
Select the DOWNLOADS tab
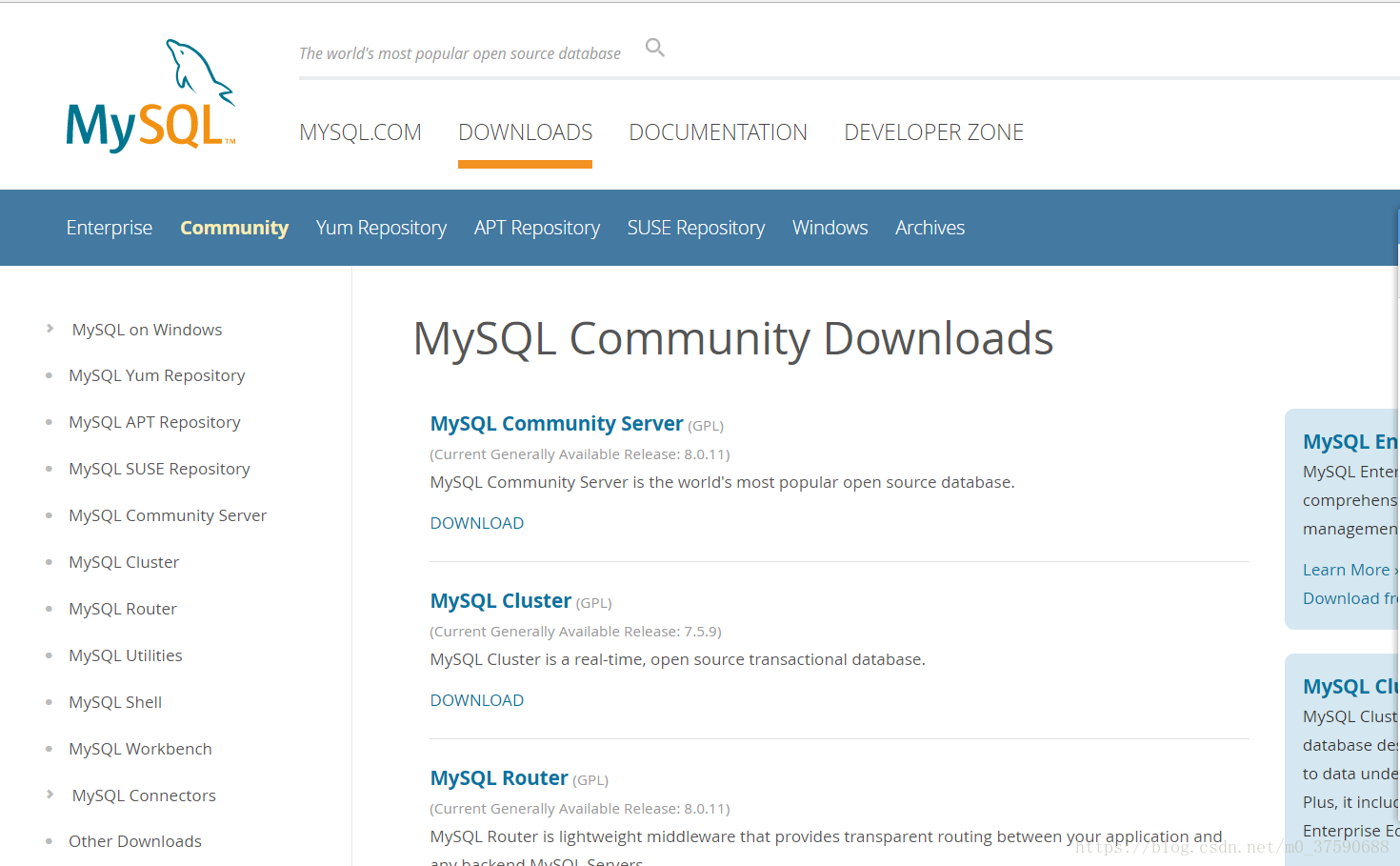click(x=526, y=132)
